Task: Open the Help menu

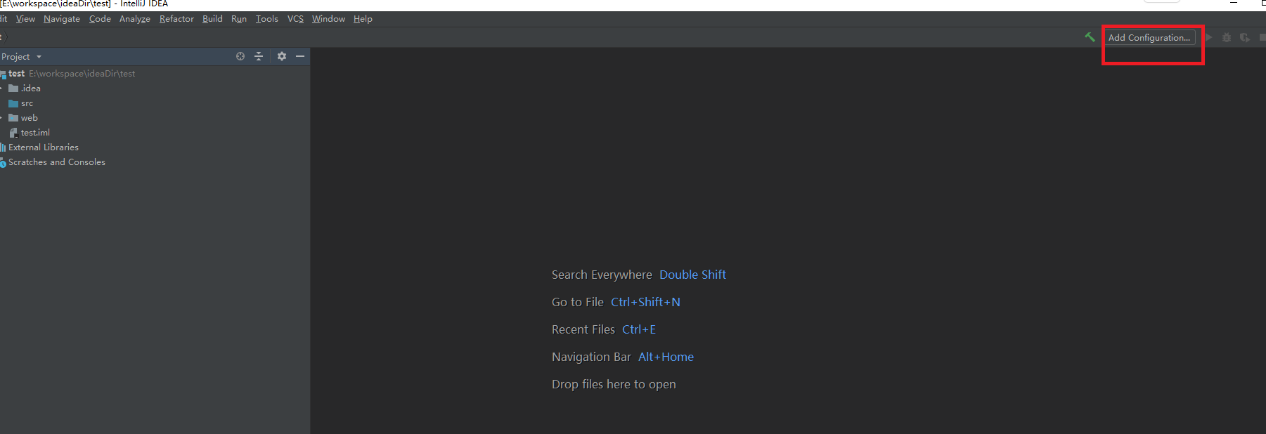Action: (x=363, y=19)
